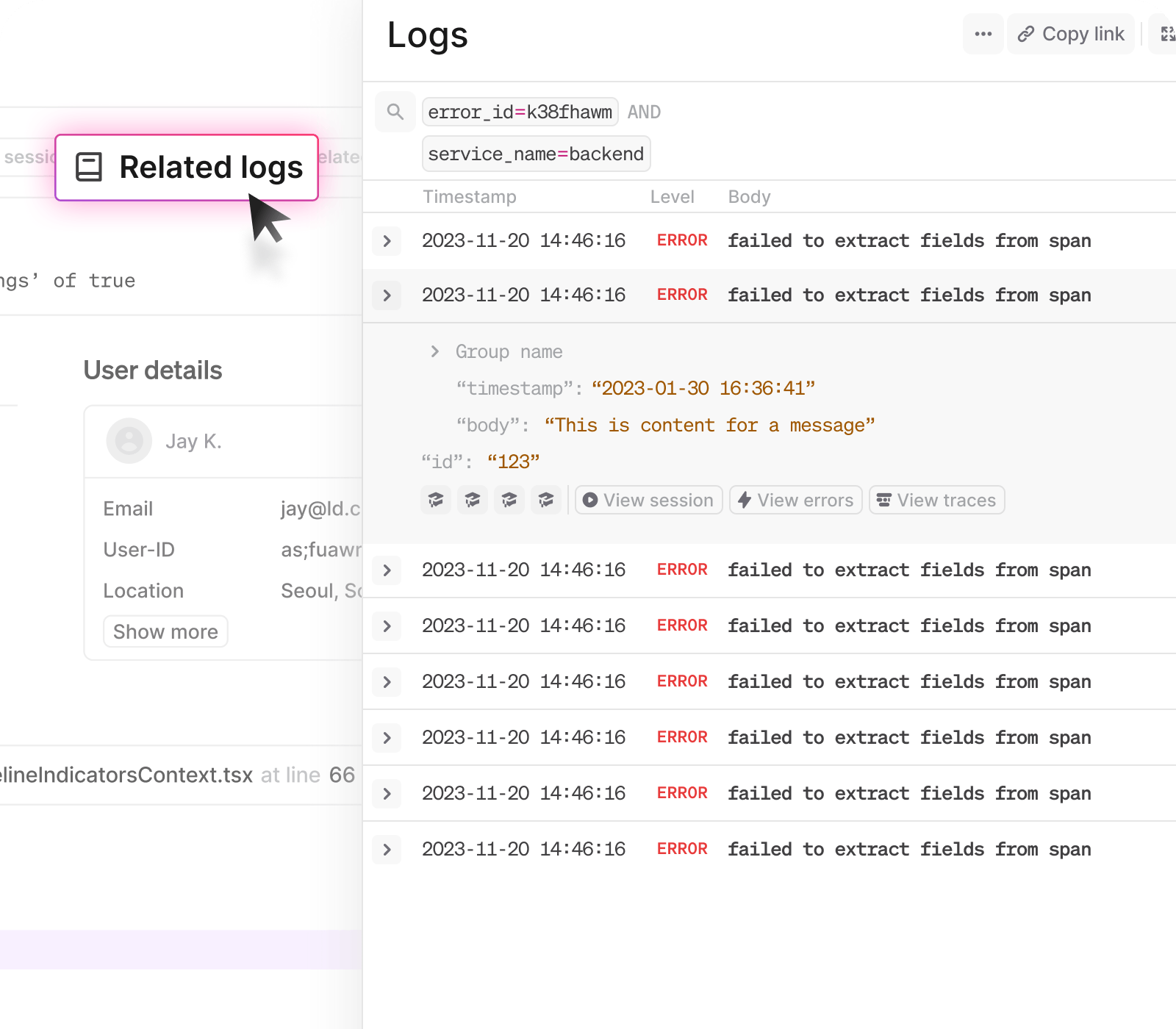Viewport: 1176px width, 1029px height.
Task: Click the search magnifier icon in Logs
Action: (x=395, y=112)
